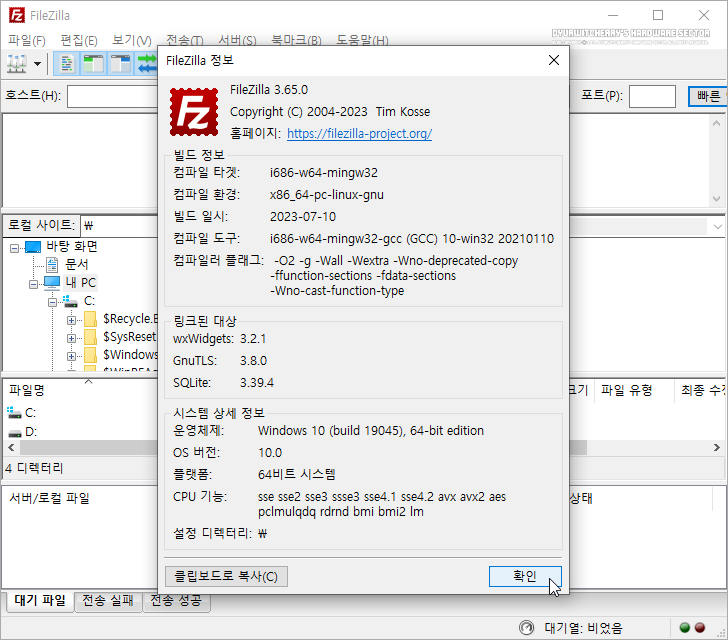Select $Recycle.Bin folder in tree

pyautogui.click(x=130, y=319)
